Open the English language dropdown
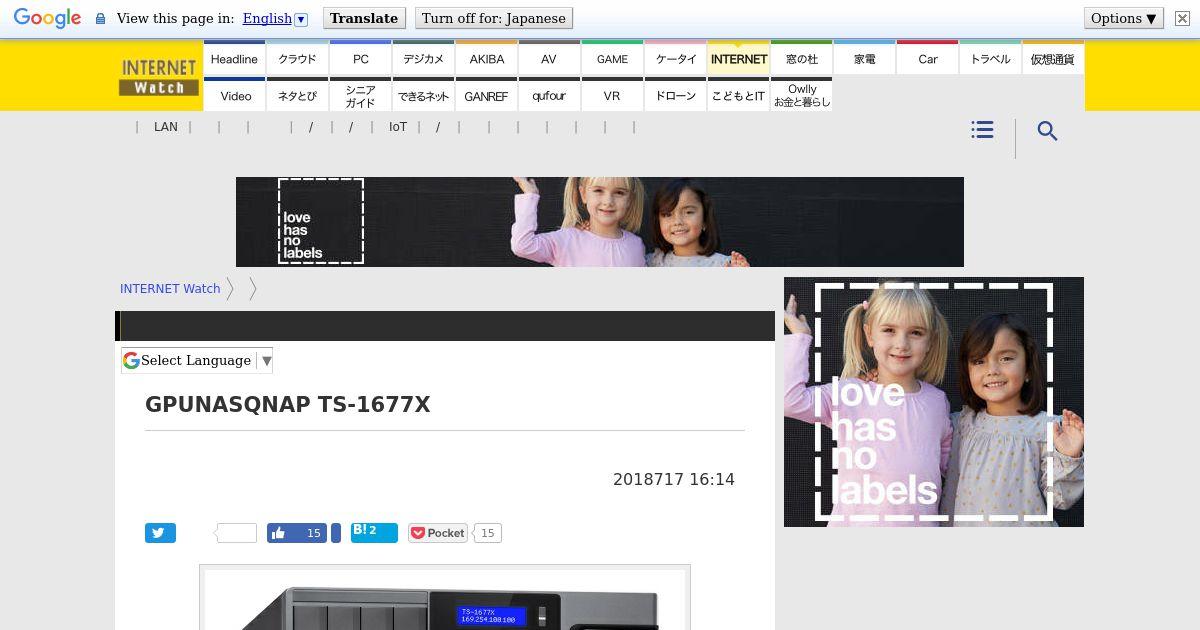Image resolution: width=1200 pixels, height=630 pixels. (x=275, y=18)
